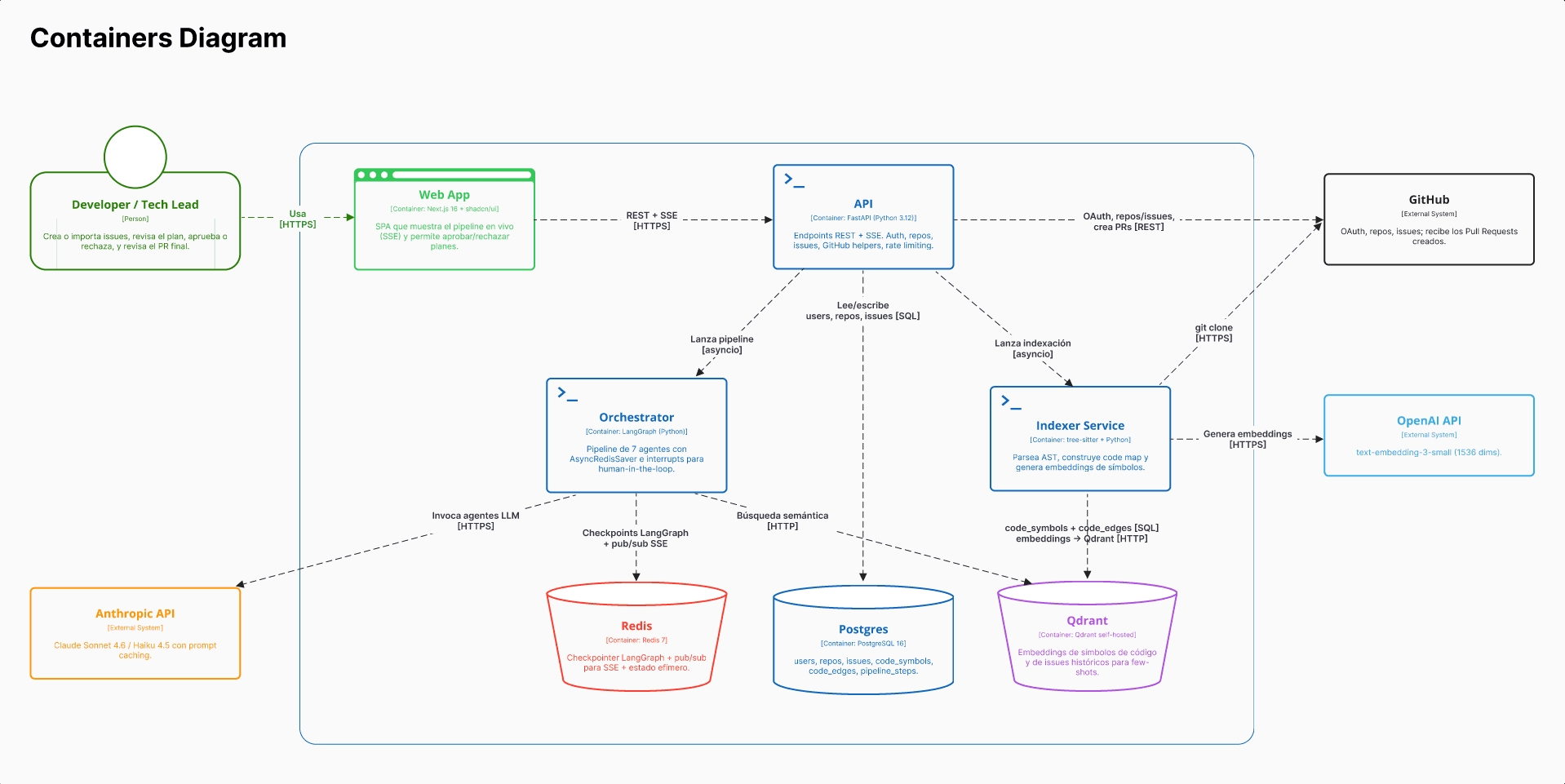Click the browser window bar of Web App
Image resolution: width=1565 pixels, height=784 pixels.
pyautogui.click(x=445, y=175)
